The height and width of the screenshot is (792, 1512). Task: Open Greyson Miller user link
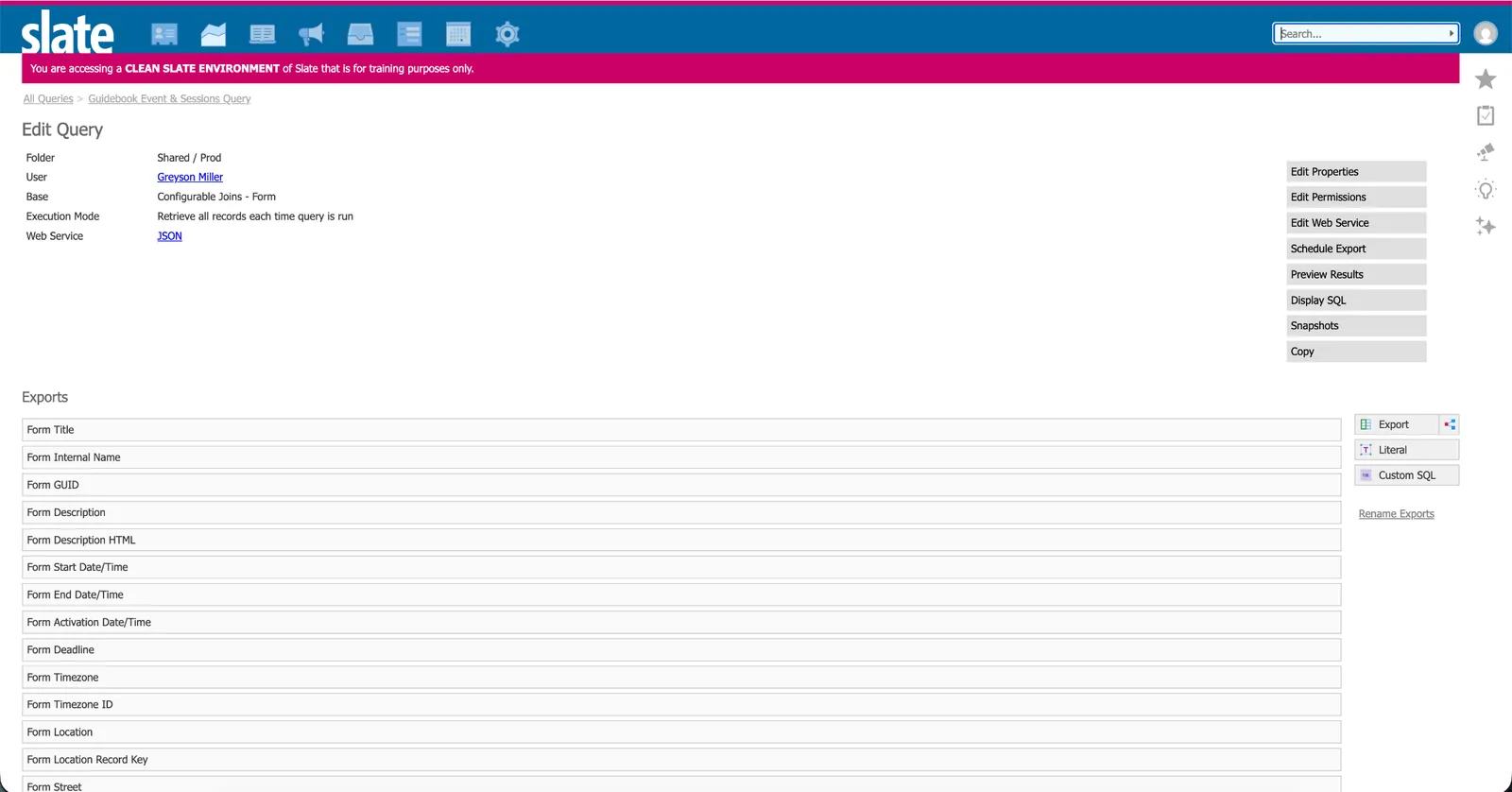(x=190, y=177)
